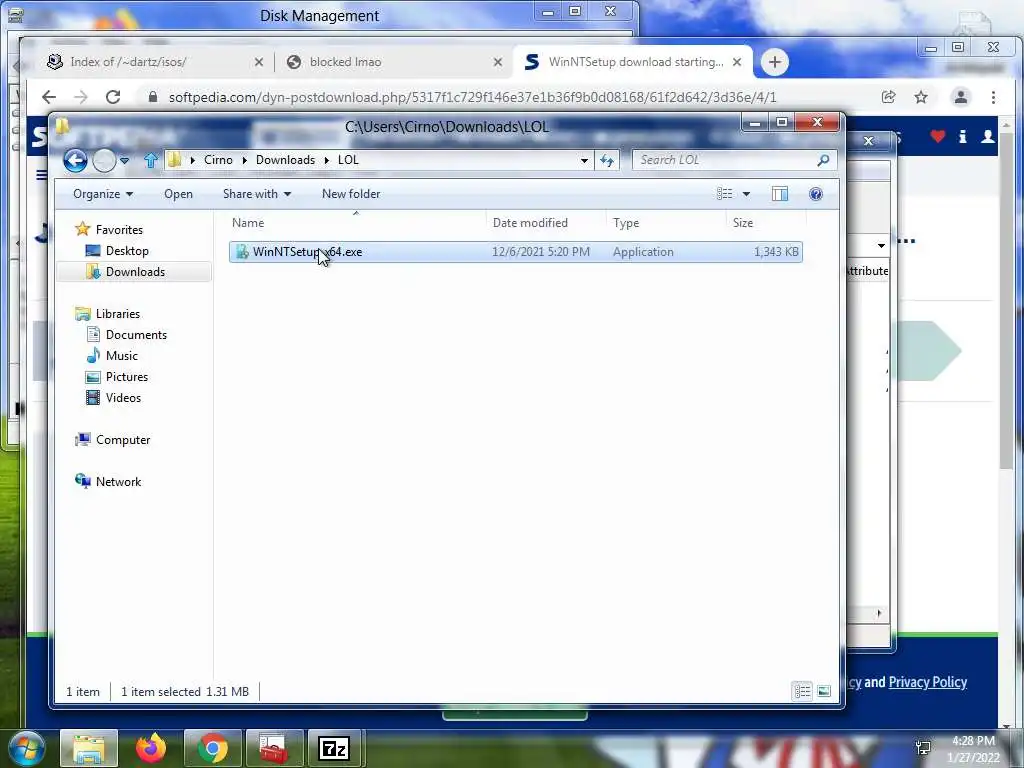Open Windows Explorer from the taskbar
Viewport: 1024px width, 768px height.
[x=89, y=748]
